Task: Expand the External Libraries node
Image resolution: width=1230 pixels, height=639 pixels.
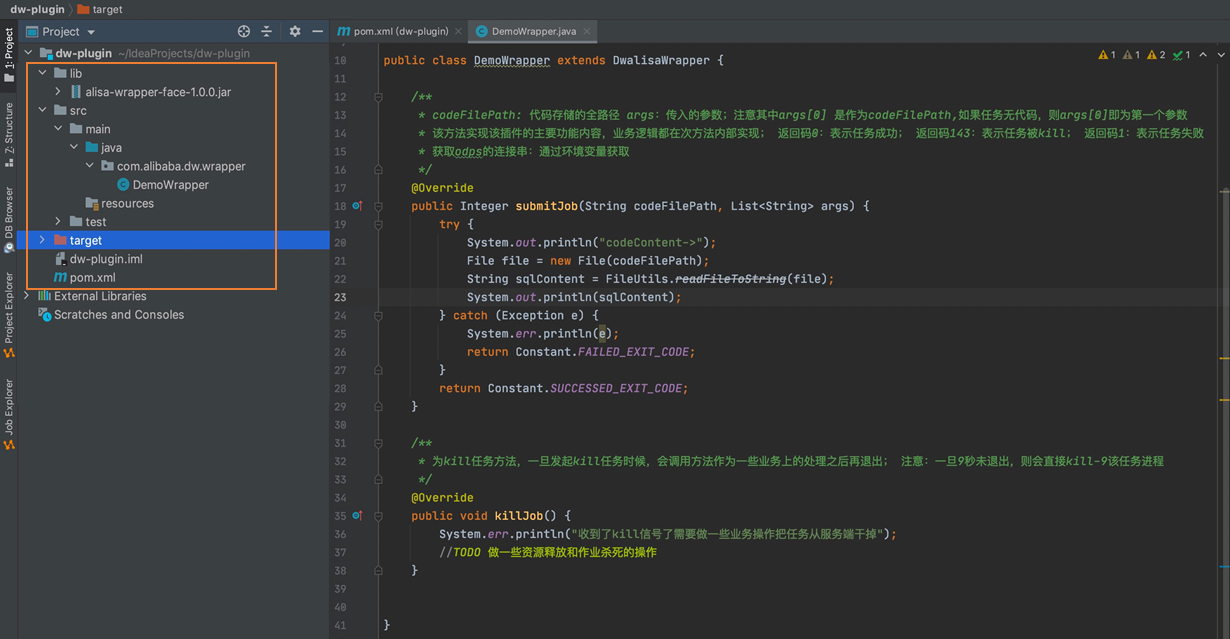Action: 27,296
